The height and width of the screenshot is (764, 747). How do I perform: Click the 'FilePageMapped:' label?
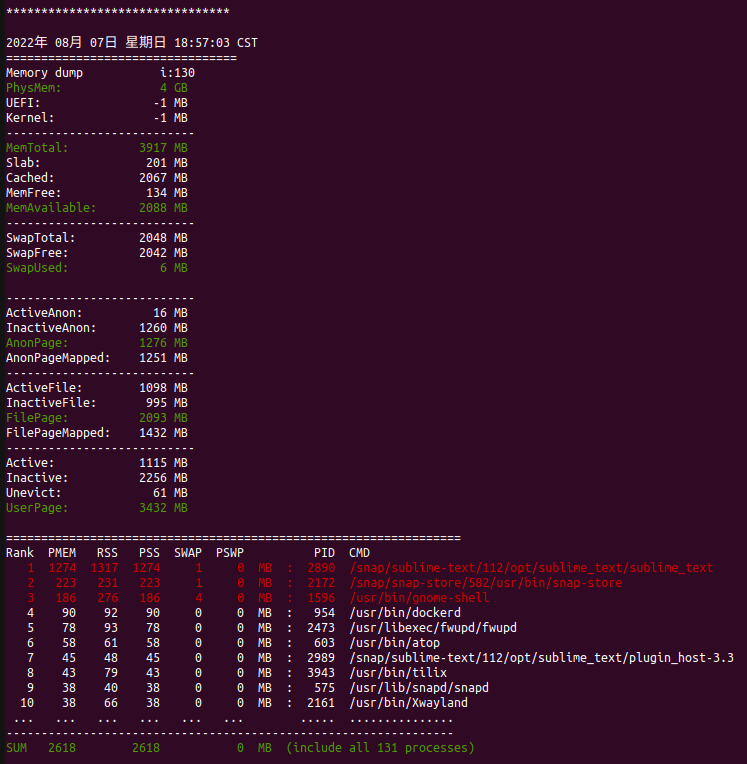58,433
